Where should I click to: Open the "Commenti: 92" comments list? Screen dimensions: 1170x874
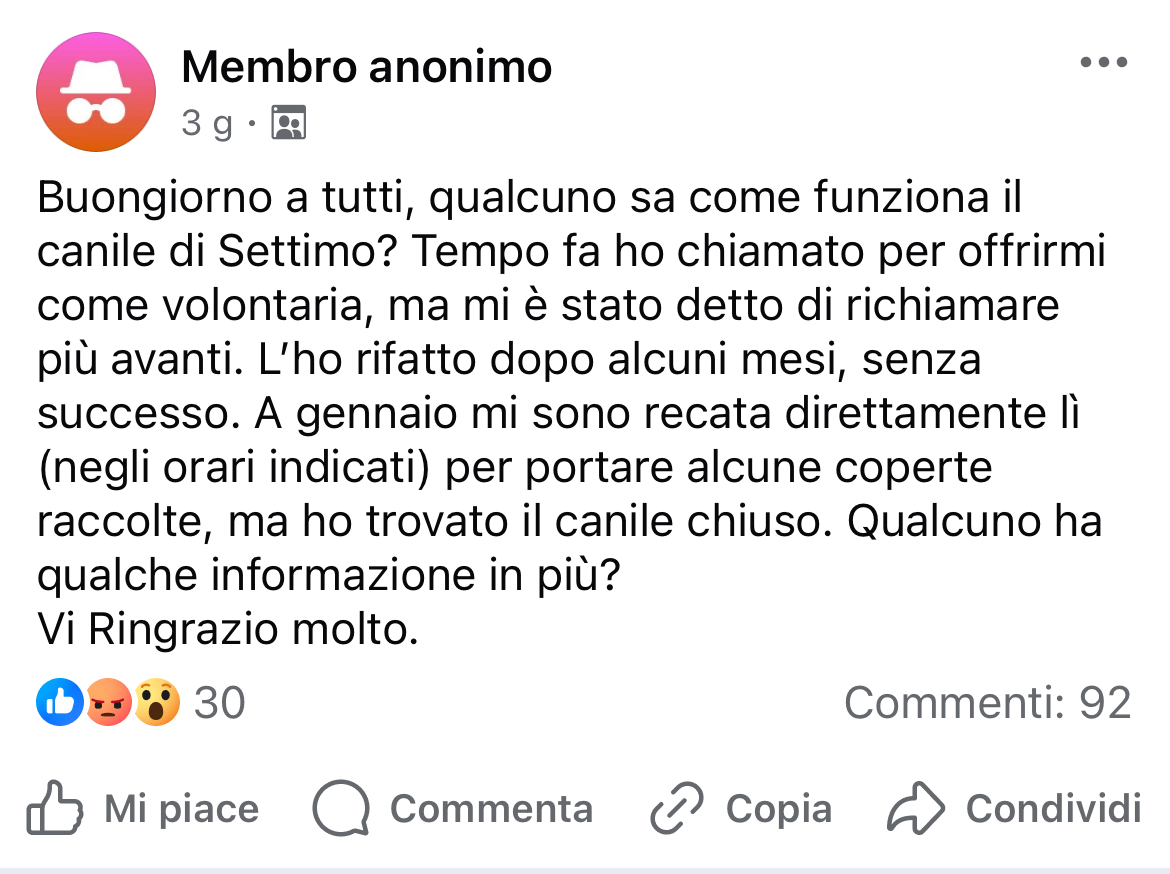tap(987, 703)
